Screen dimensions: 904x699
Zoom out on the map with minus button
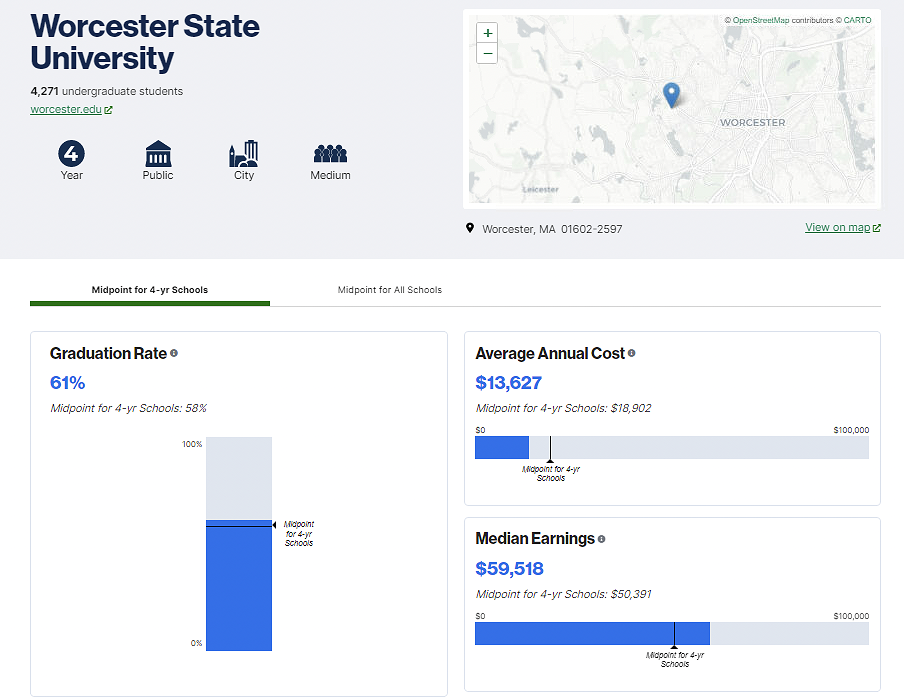(x=487, y=53)
